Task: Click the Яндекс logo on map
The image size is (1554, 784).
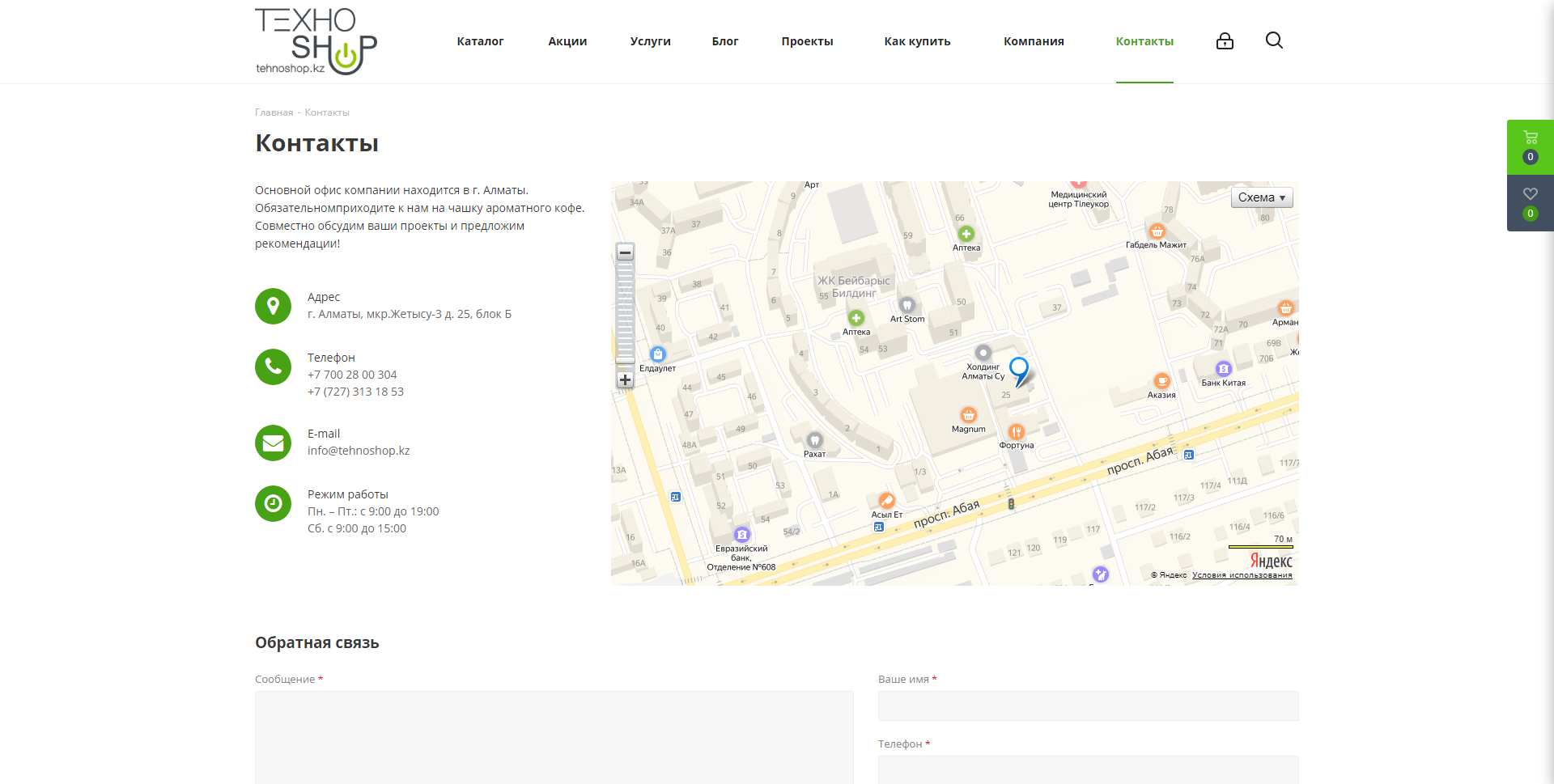Action: pyautogui.click(x=1271, y=561)
